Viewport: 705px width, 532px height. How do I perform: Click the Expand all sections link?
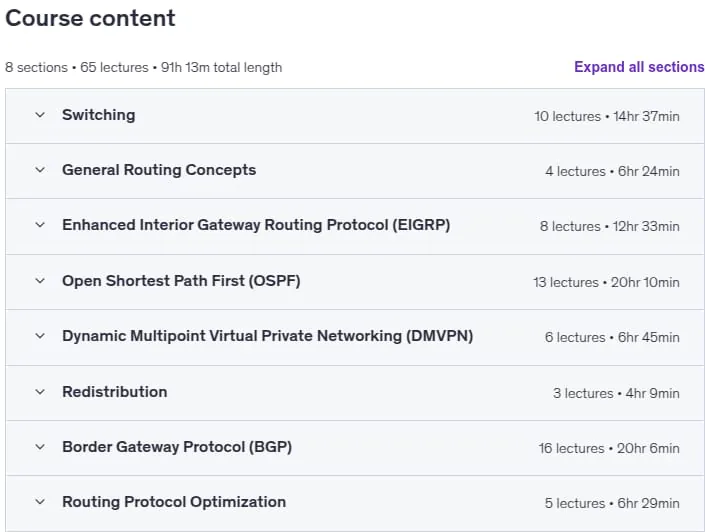(x=639, y=67)
